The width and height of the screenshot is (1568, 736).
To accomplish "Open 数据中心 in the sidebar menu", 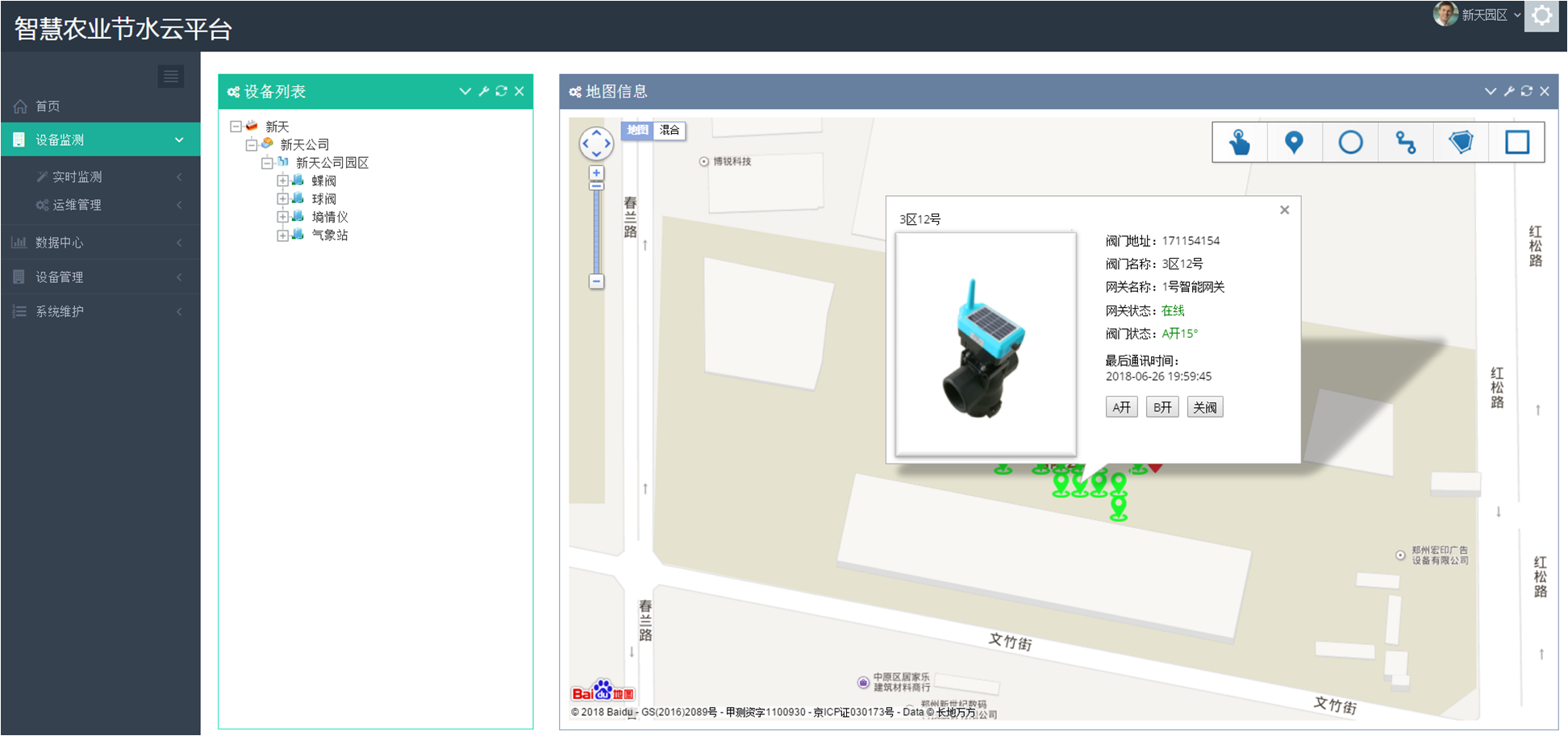I will point(60,243).
